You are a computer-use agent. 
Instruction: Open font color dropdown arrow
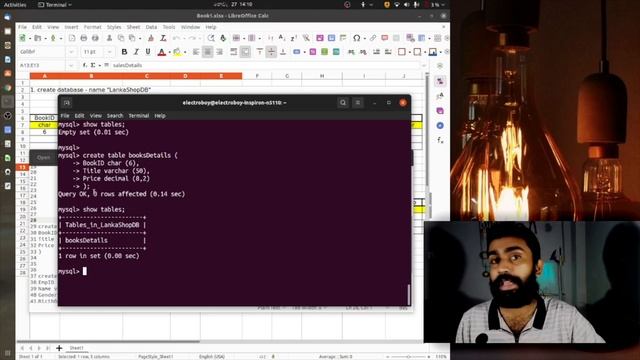click(x=169, y=52)
